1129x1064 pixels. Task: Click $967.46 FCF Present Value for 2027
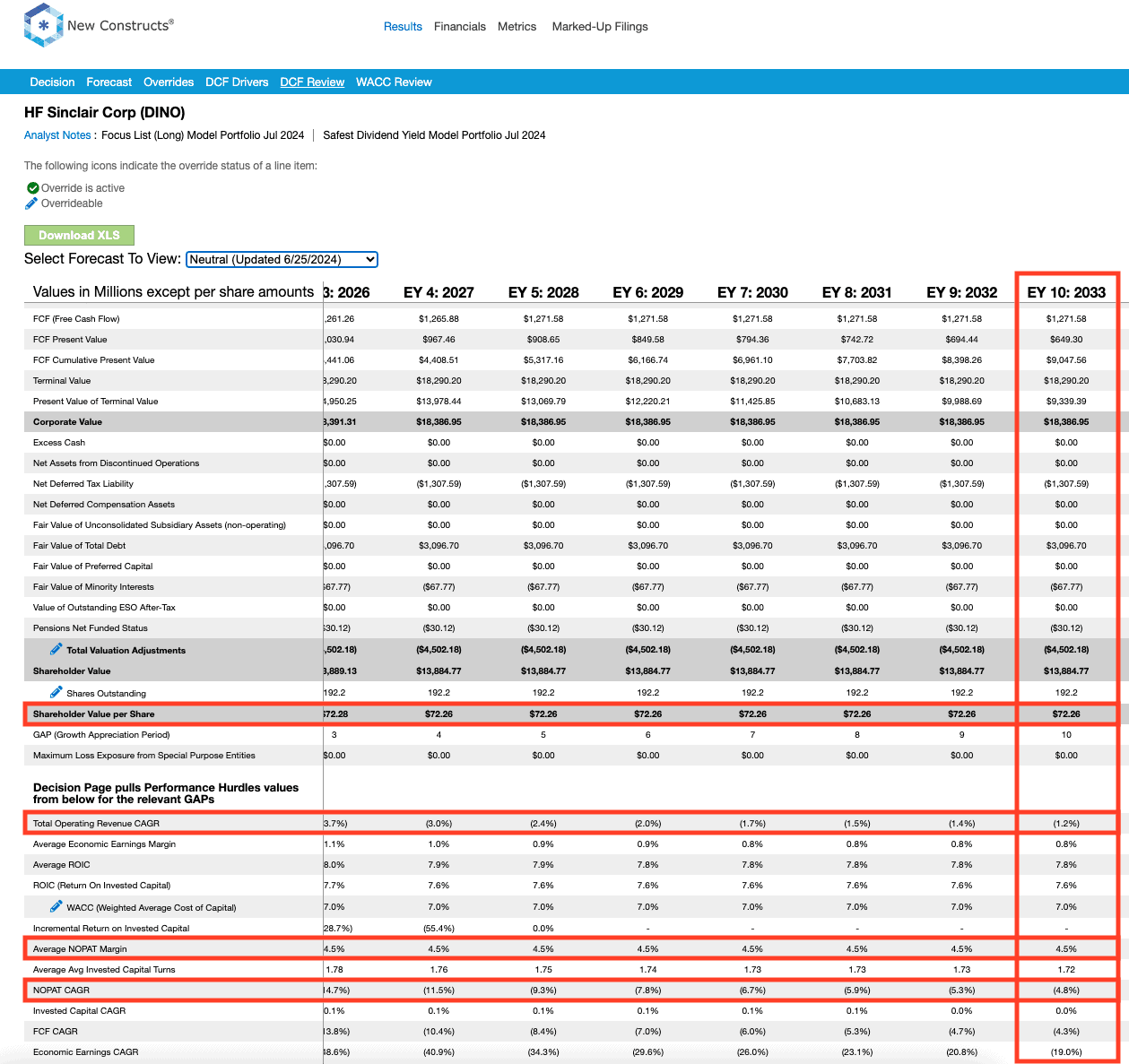click(439, 340)
